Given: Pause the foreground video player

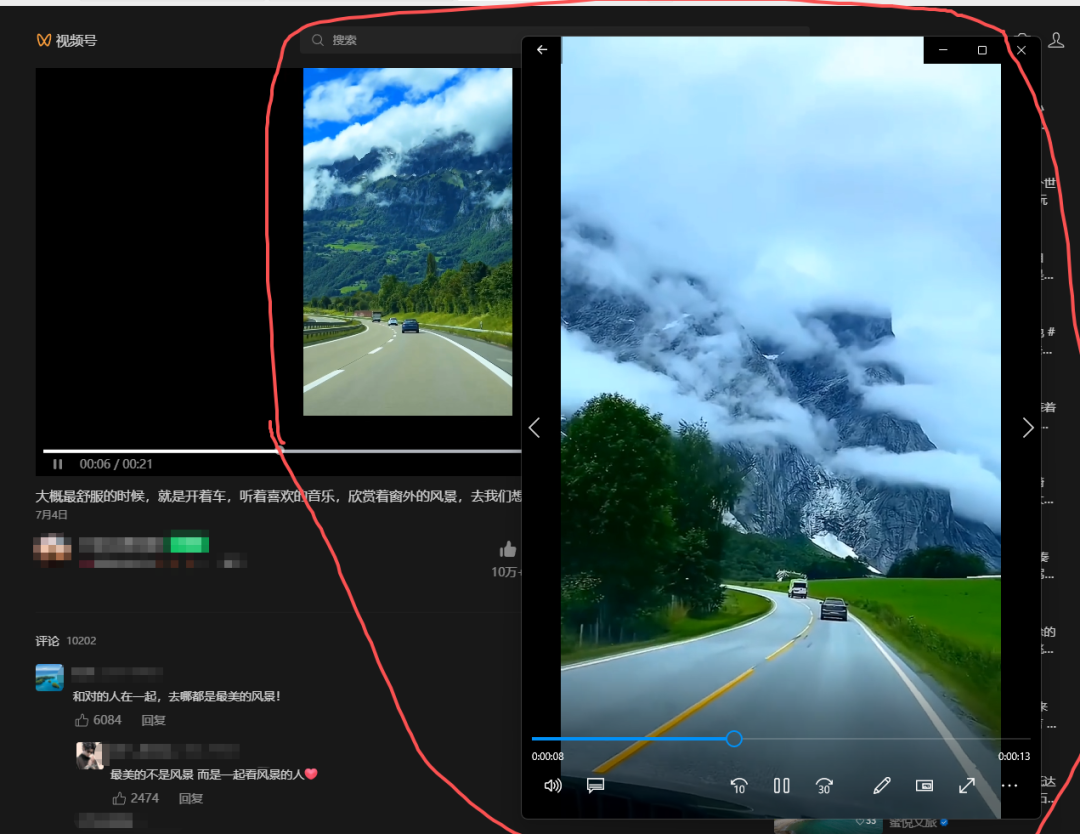Looking at the screenshot, I should (x=782, y=786).
